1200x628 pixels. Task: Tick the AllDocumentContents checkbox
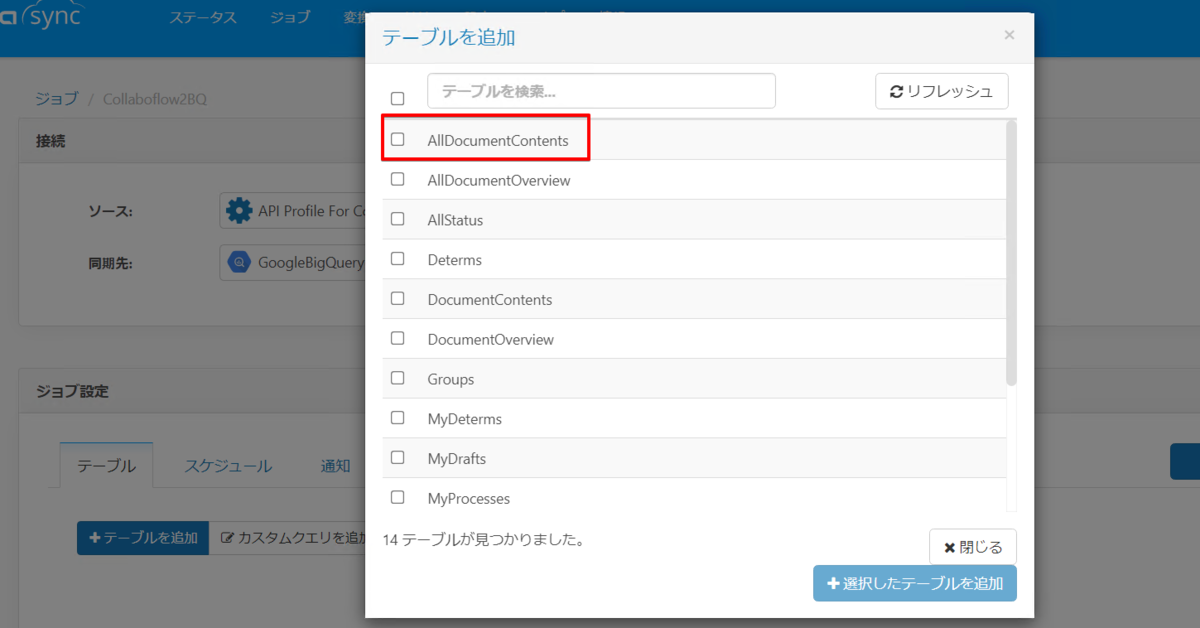click(x=398, y=139)
